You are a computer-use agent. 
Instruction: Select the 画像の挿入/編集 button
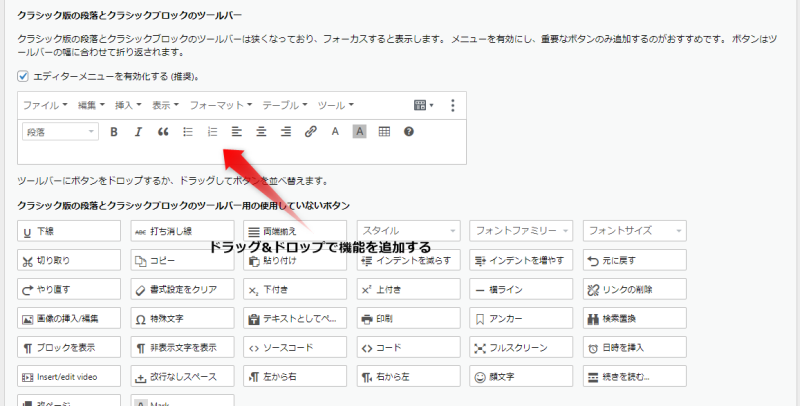tap(69, 318)
